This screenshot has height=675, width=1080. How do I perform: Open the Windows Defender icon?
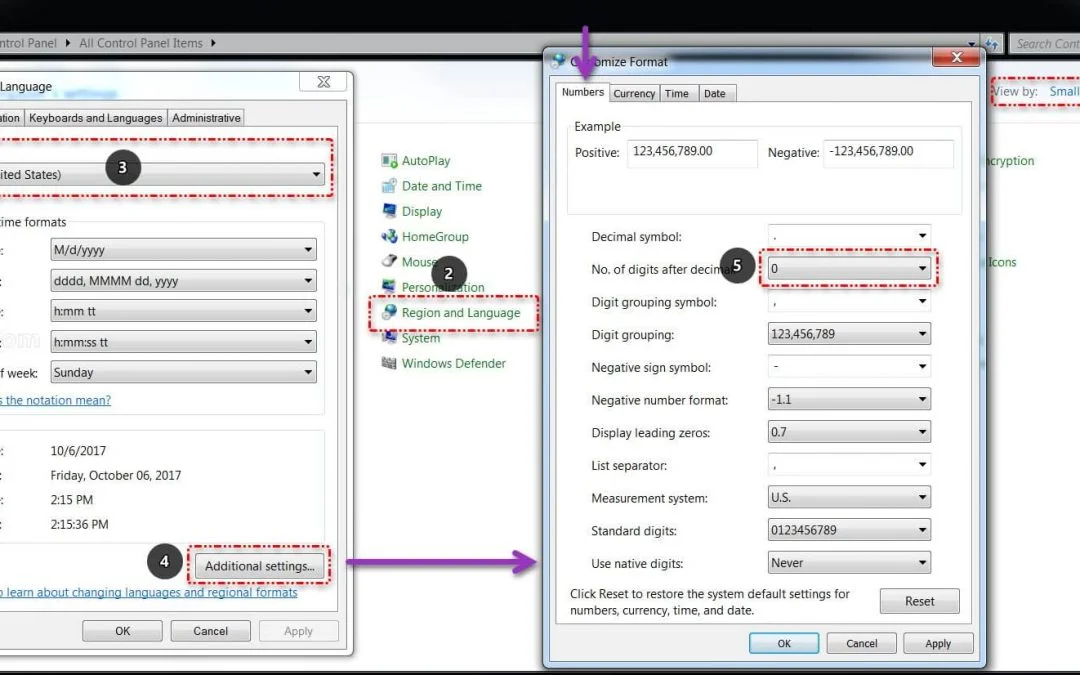390,363
